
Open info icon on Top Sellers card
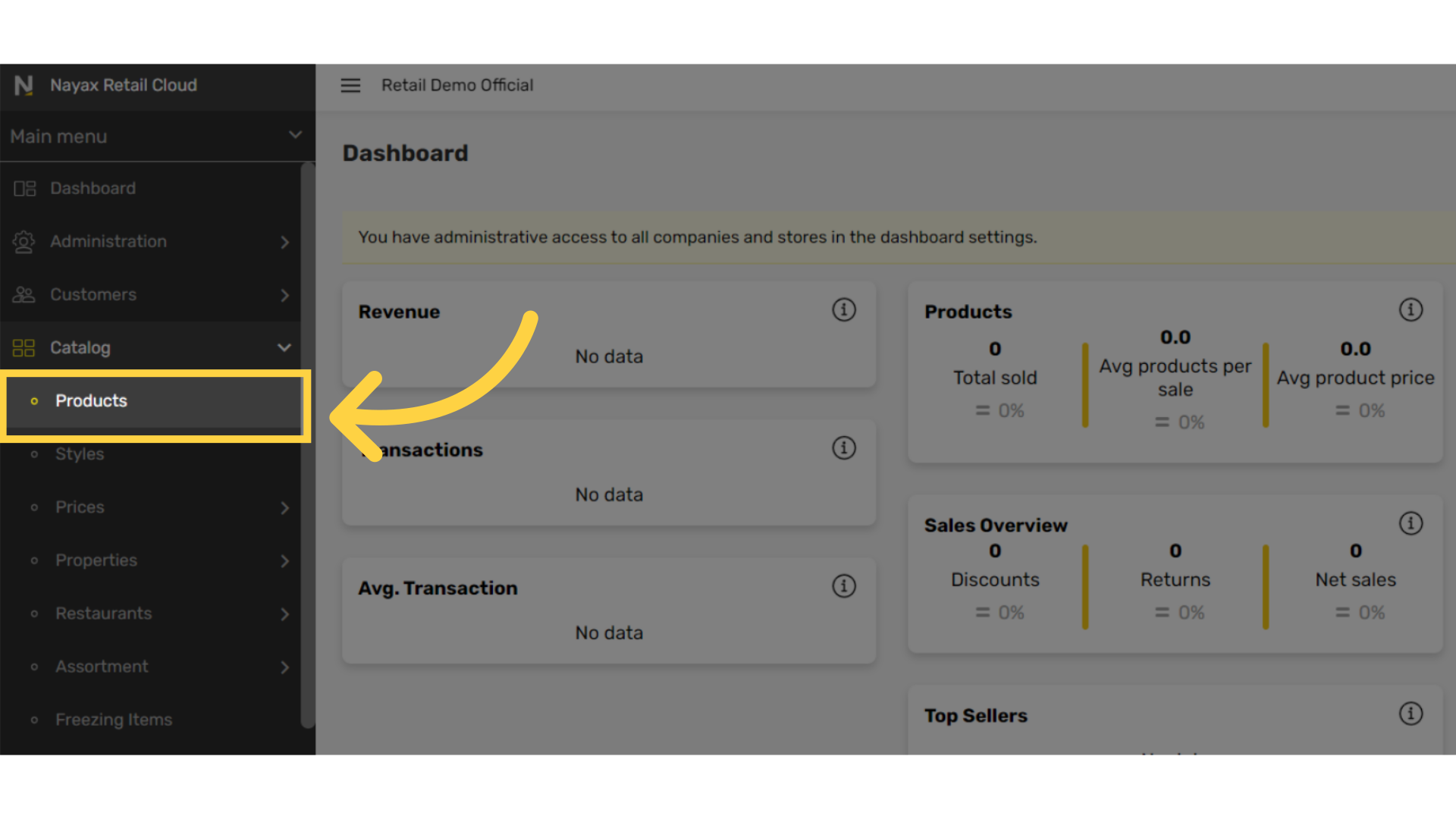point(1410,714)
